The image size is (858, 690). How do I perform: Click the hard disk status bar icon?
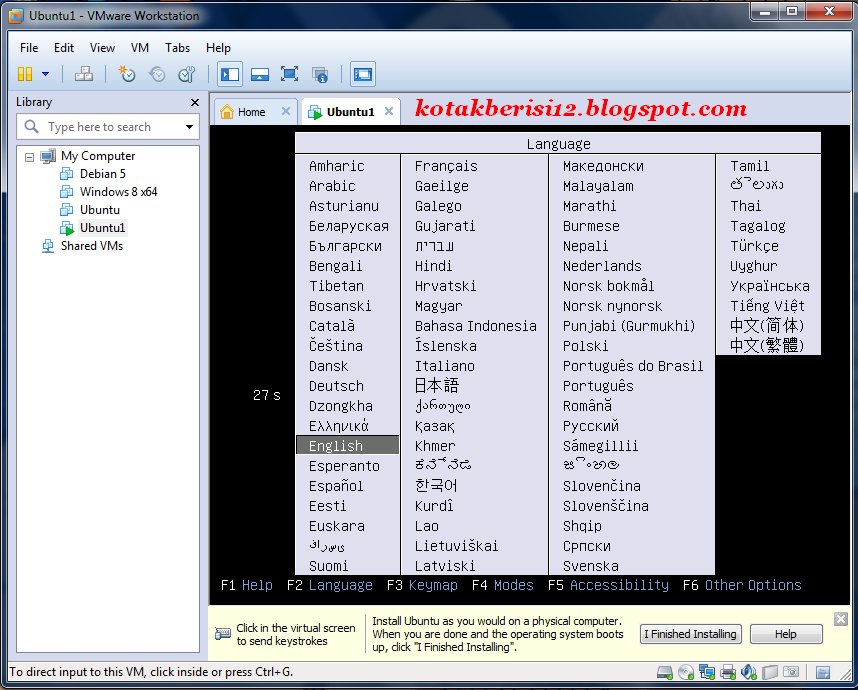pos(664,672)
